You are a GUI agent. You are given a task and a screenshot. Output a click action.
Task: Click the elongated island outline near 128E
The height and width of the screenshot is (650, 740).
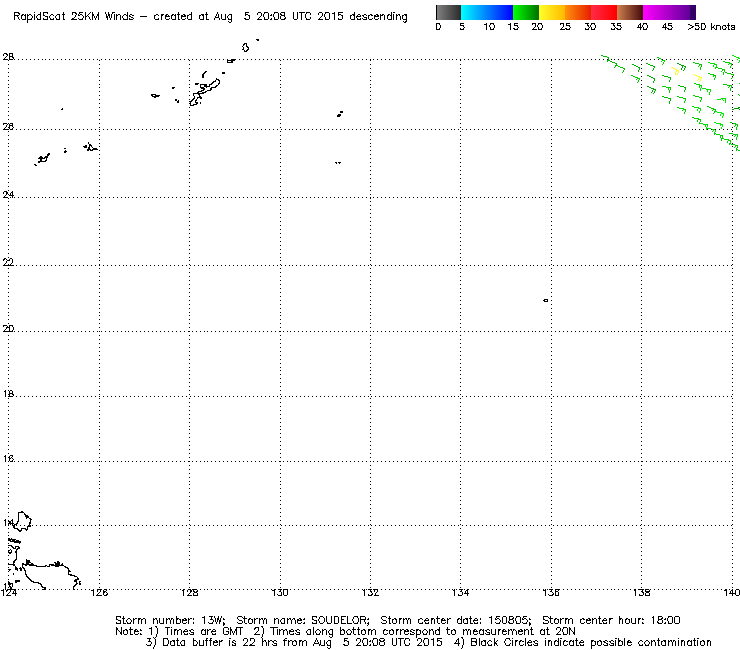point(205,92)
